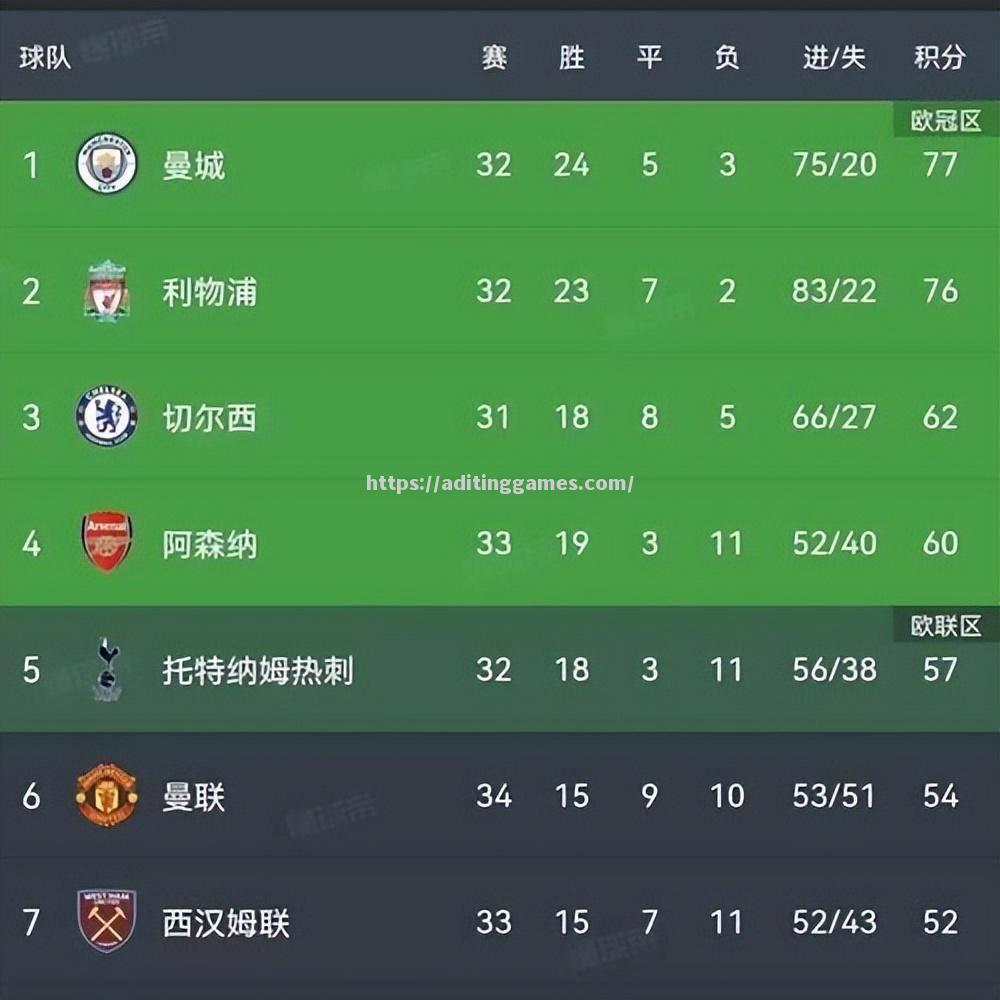The image size is (1000, 1000).
Task: Select the 胜 wins column header
Action: pos(571,58)
